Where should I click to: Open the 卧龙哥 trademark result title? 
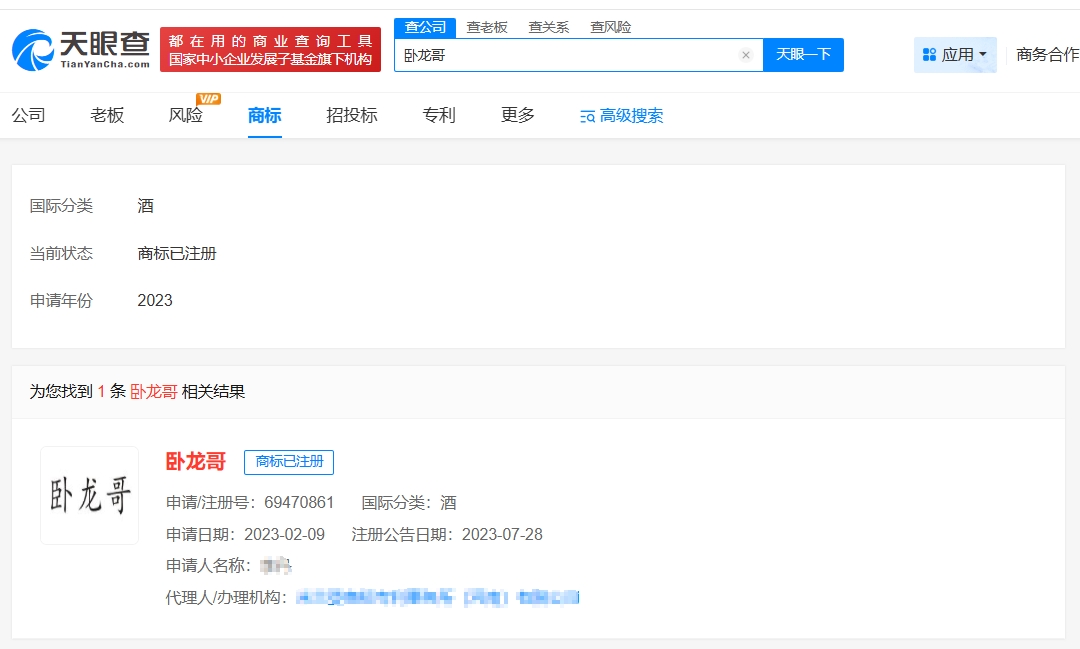[x=196, y=461]
